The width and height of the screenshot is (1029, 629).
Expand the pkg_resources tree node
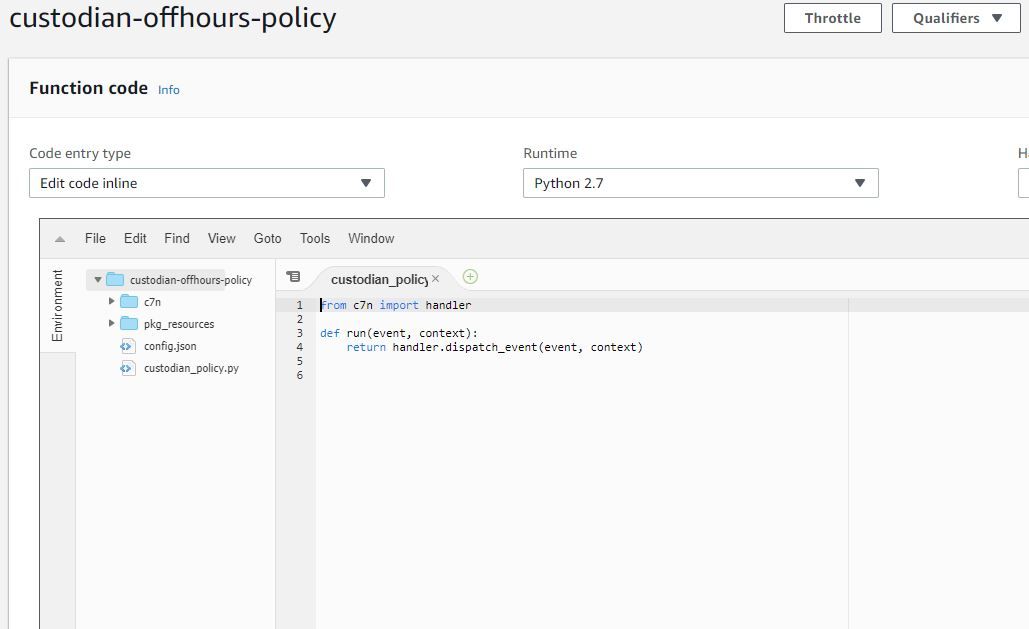point(112,324)
